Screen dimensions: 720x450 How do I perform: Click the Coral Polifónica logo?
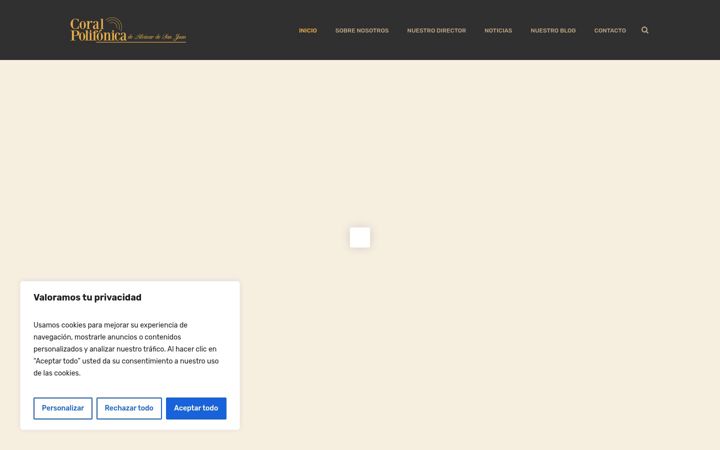coord(128,30)
